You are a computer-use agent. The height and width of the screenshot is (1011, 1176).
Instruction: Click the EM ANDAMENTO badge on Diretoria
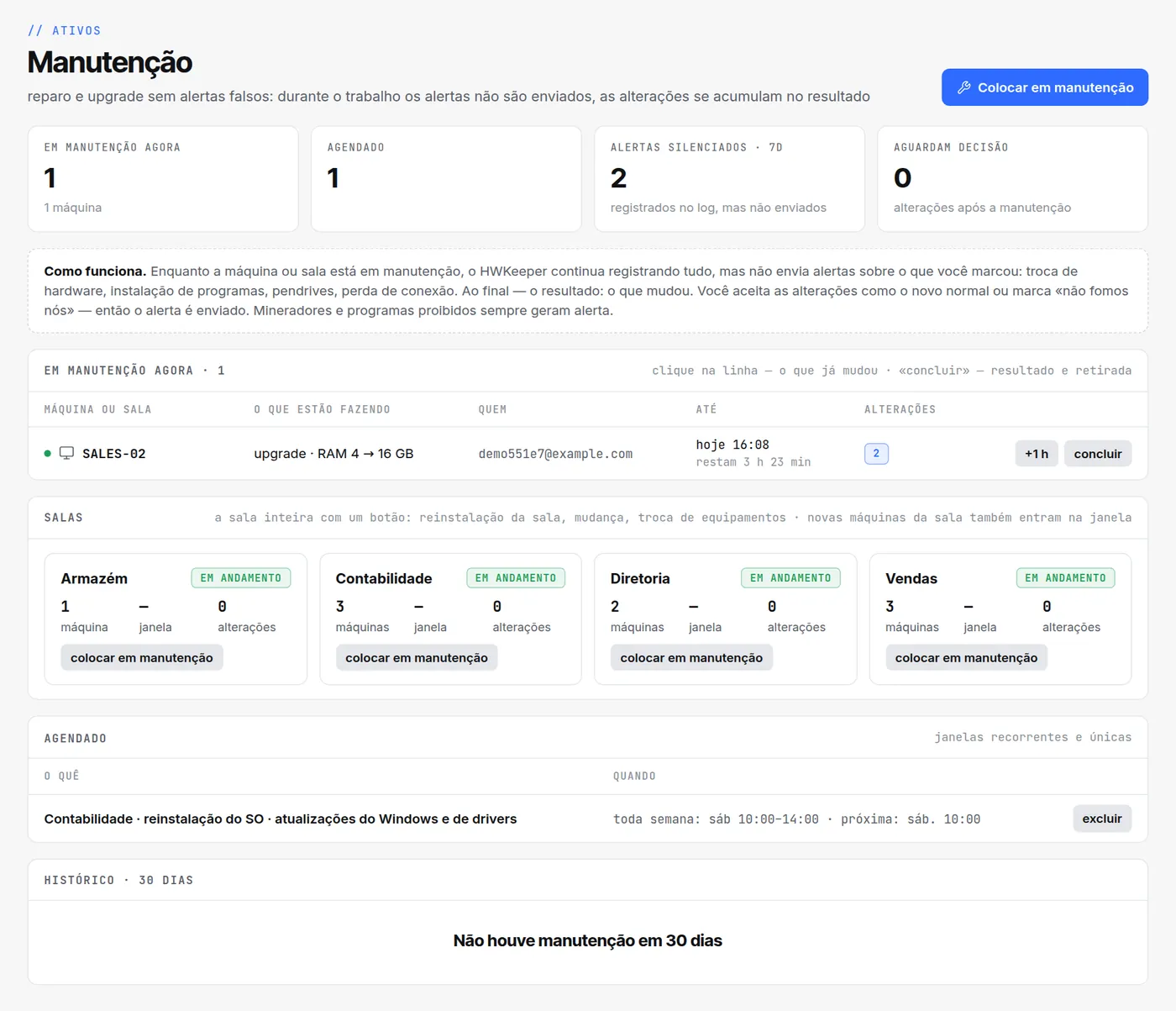[x=790, y=578]
